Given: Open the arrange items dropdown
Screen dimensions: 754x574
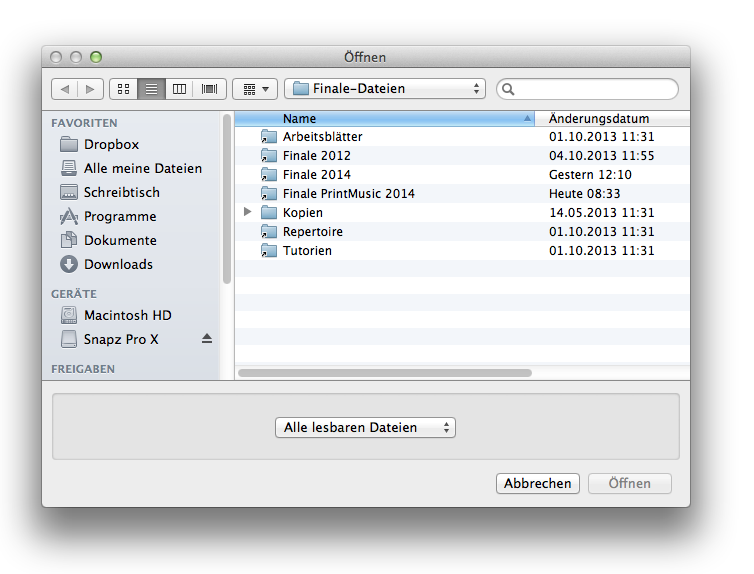Looking at the screenshot, I should (255, 89).
